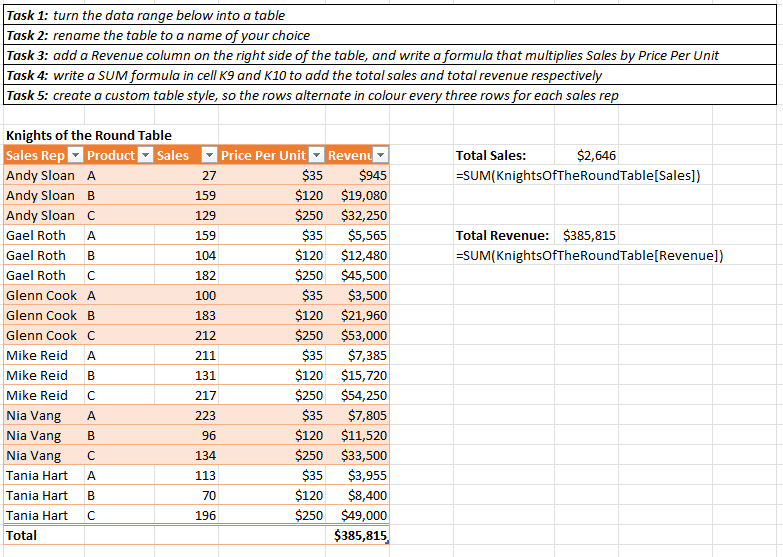
Task: Select Andy Sloan's sales value 27
Action: [186, 175]
